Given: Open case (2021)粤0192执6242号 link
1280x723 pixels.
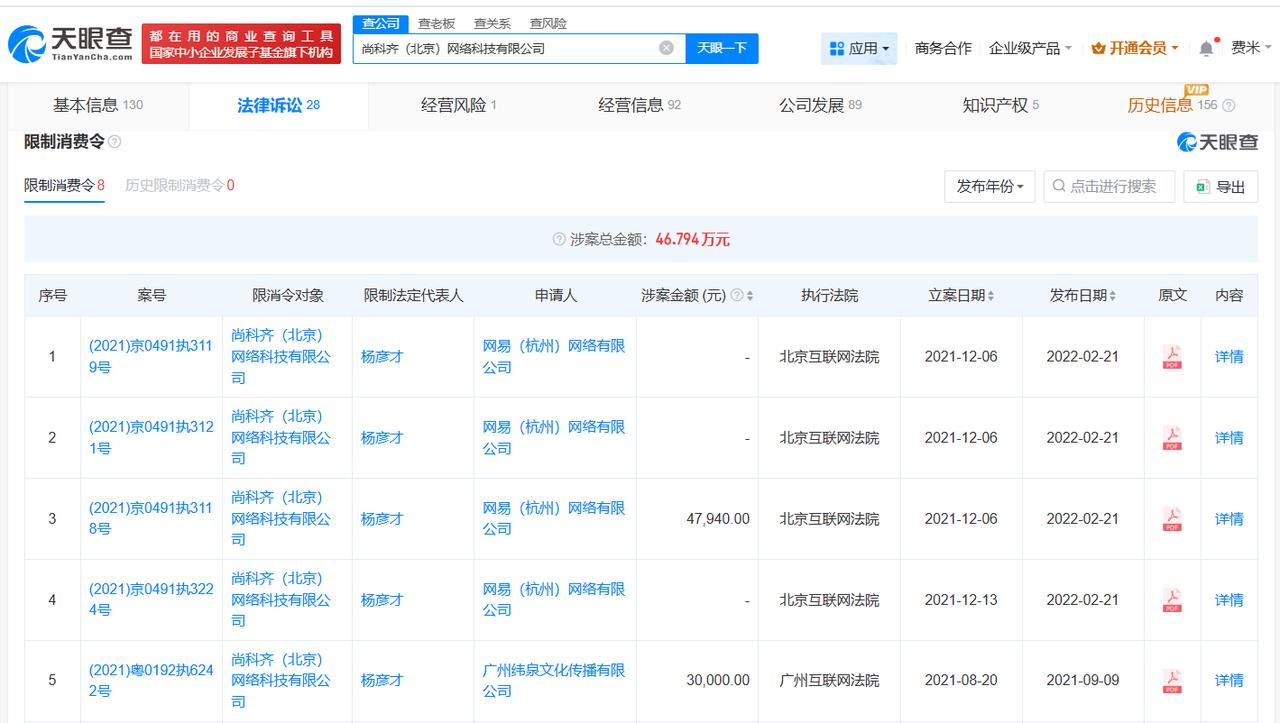Looking at the screenshot, I should pyautogui.click(x=151, y=680).
